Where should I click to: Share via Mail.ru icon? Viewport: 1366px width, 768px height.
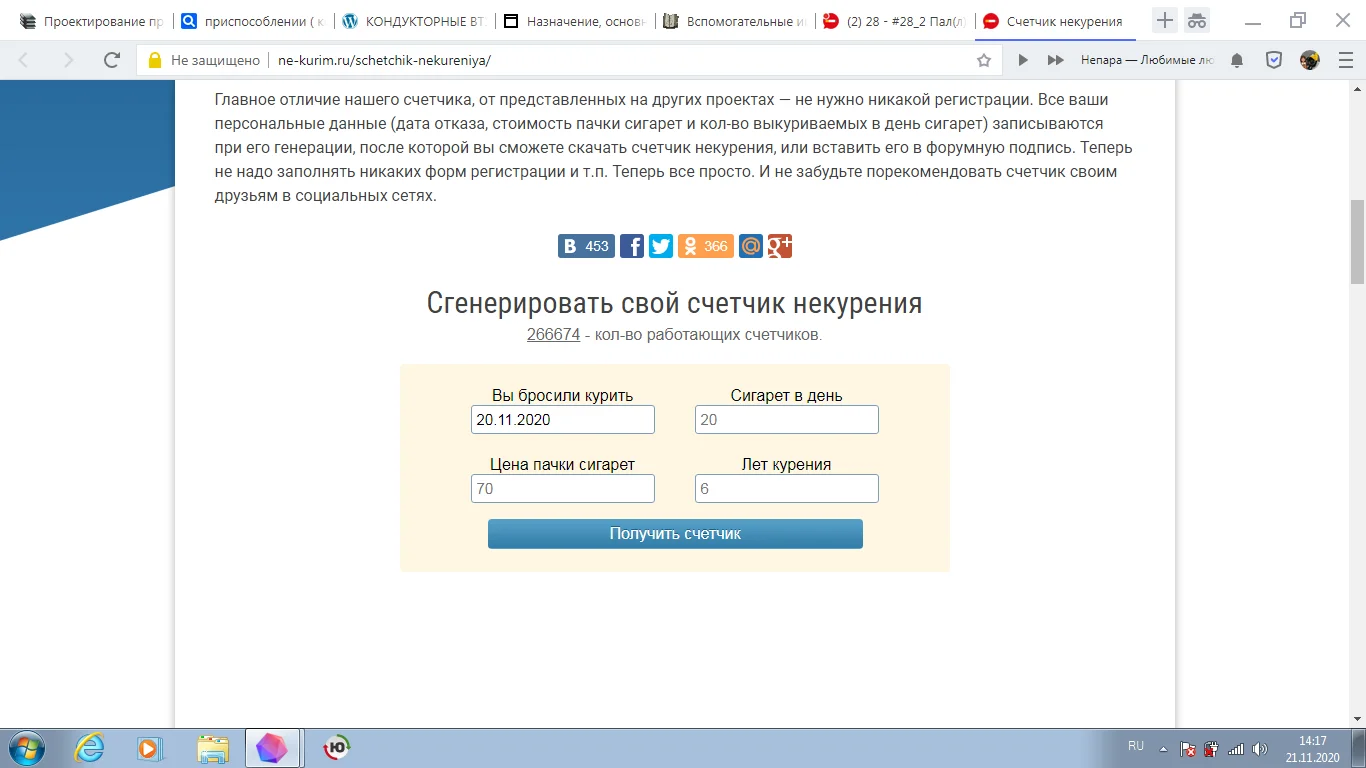[751, 245]
